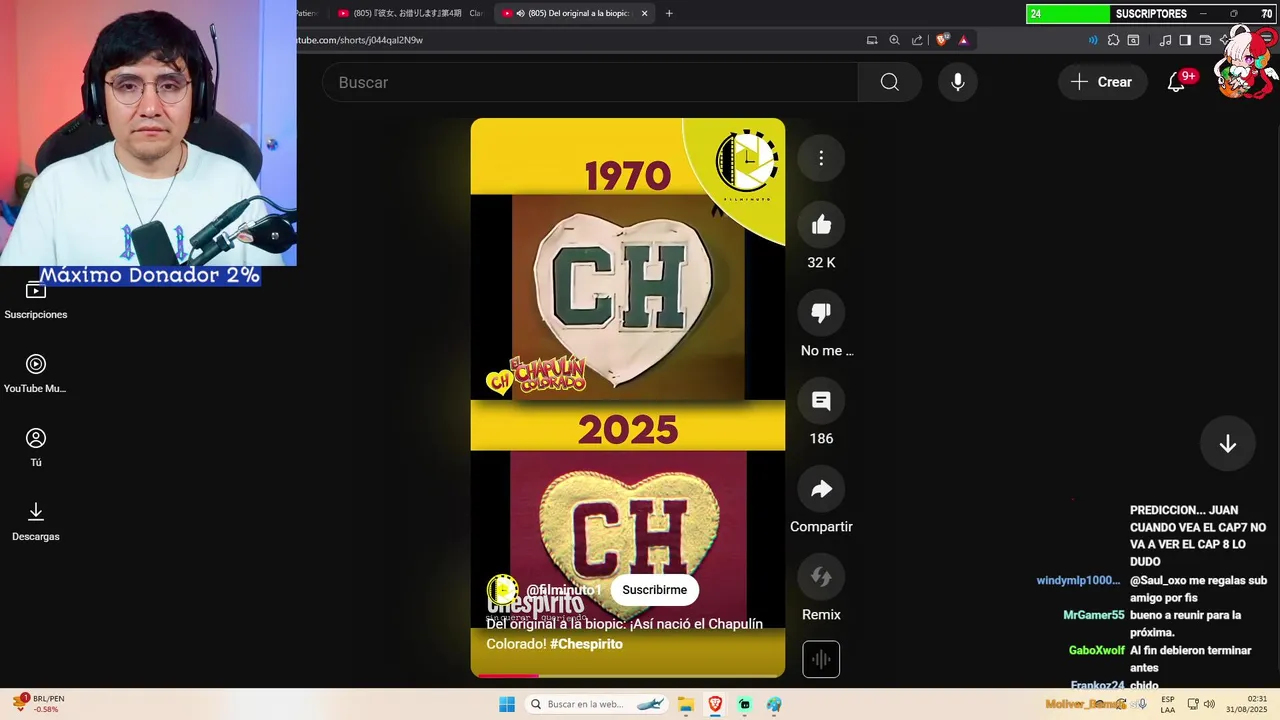Open a new browser tab with plus
This screenshot has height=720, width=1280.
(669, 13)
